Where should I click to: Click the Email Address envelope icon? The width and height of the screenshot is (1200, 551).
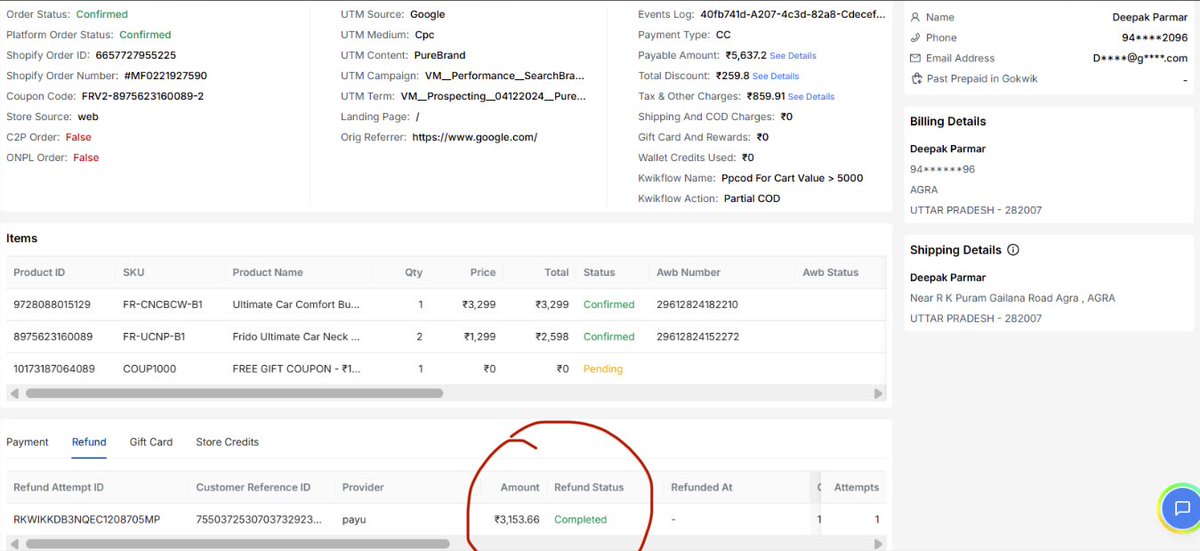(916, 58)
